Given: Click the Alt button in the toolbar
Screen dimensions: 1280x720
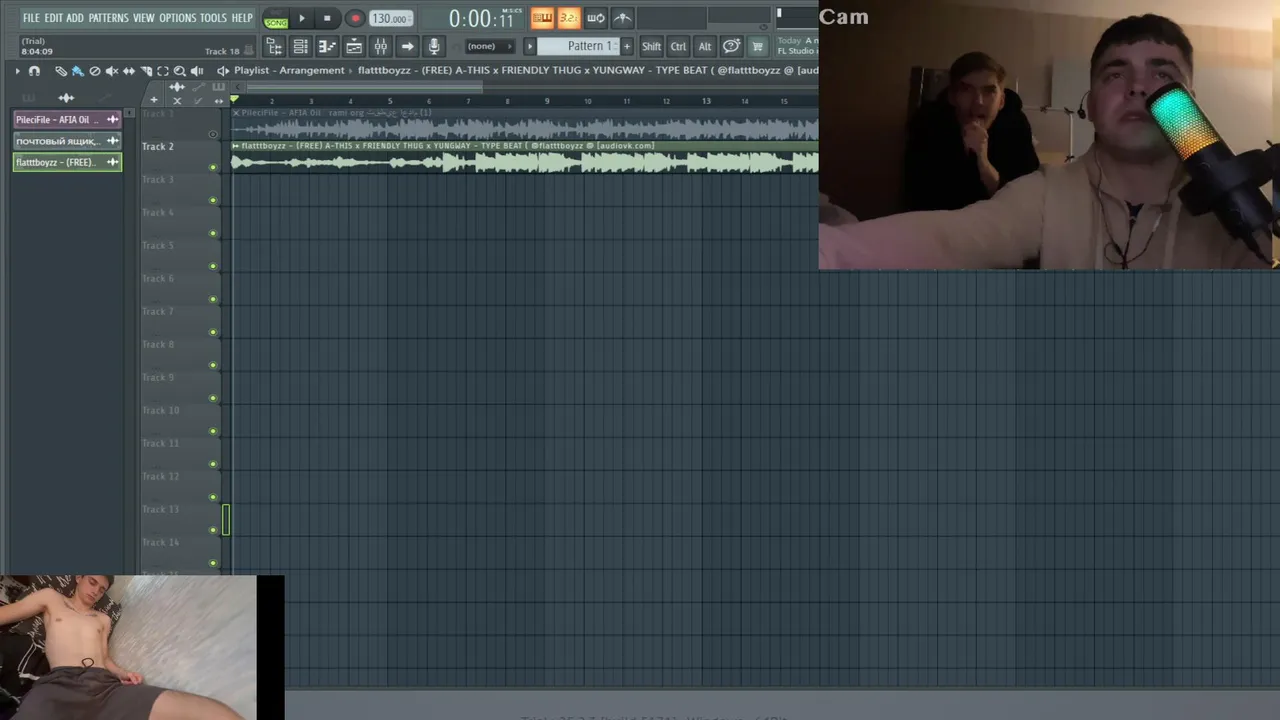Looking at the screenshot, I should [x=705, y=46].
